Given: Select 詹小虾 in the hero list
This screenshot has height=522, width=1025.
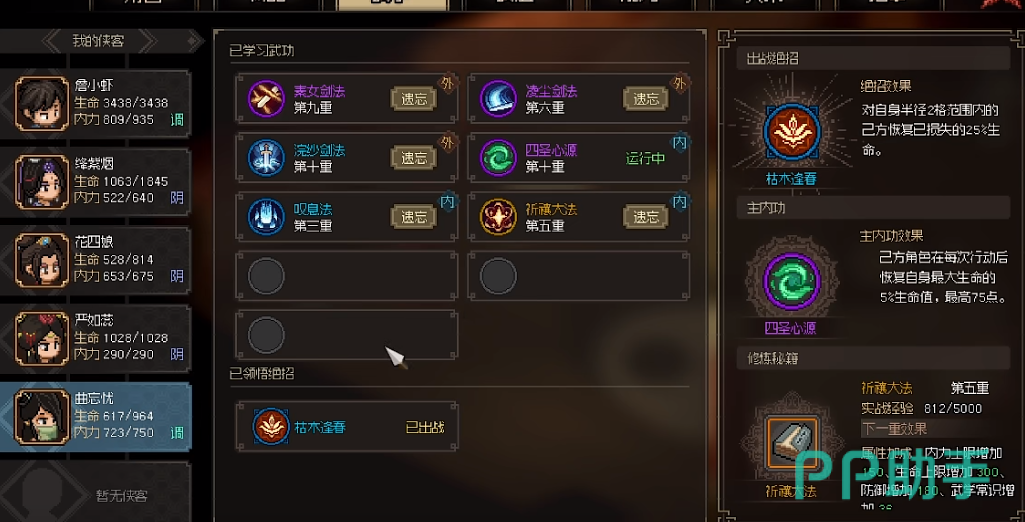Looking at the screenshot, I should [96, 103].
